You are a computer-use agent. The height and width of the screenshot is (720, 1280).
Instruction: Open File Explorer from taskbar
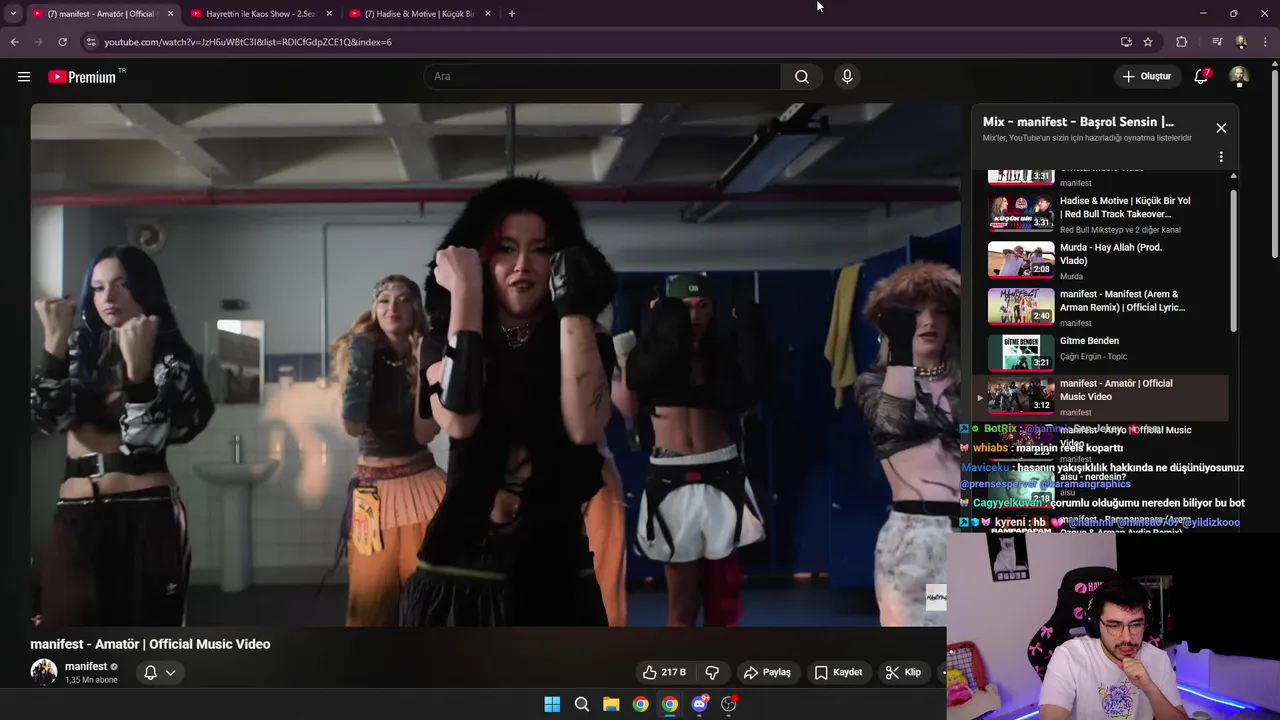(611, 704)
